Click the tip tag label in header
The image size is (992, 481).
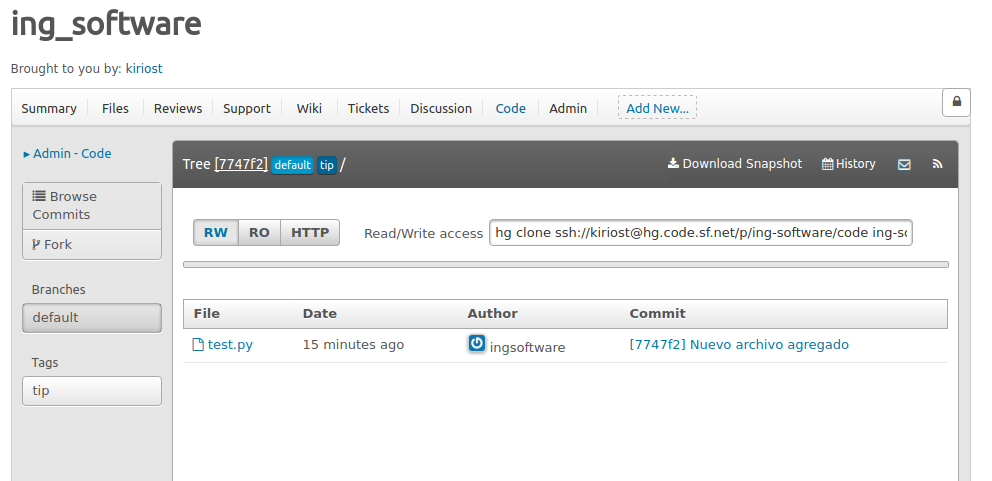[326, 165]
